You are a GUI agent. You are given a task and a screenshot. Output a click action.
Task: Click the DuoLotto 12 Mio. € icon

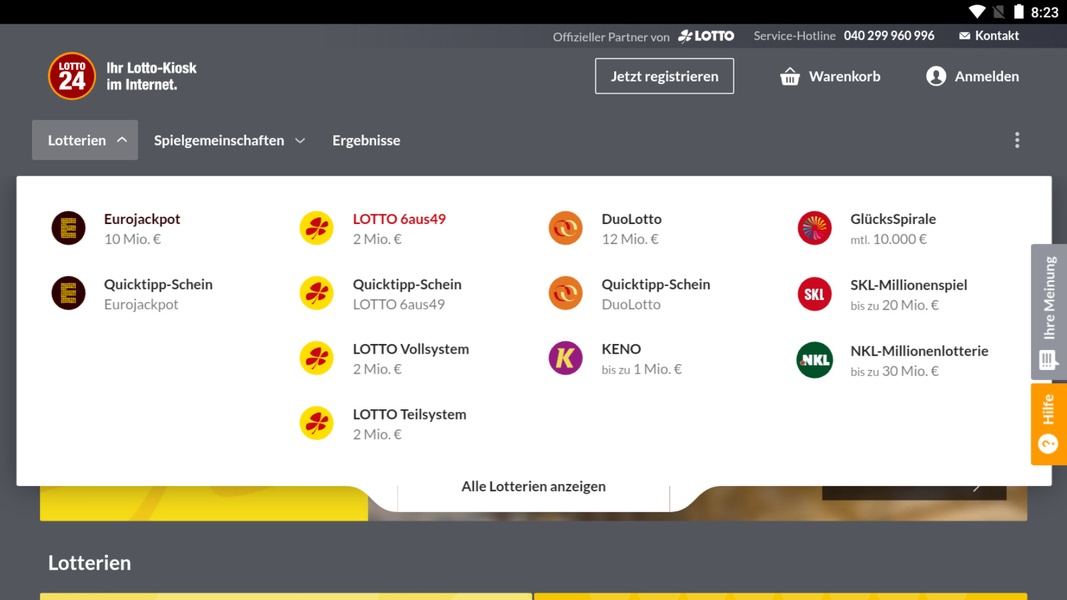[x=565, y=228]
